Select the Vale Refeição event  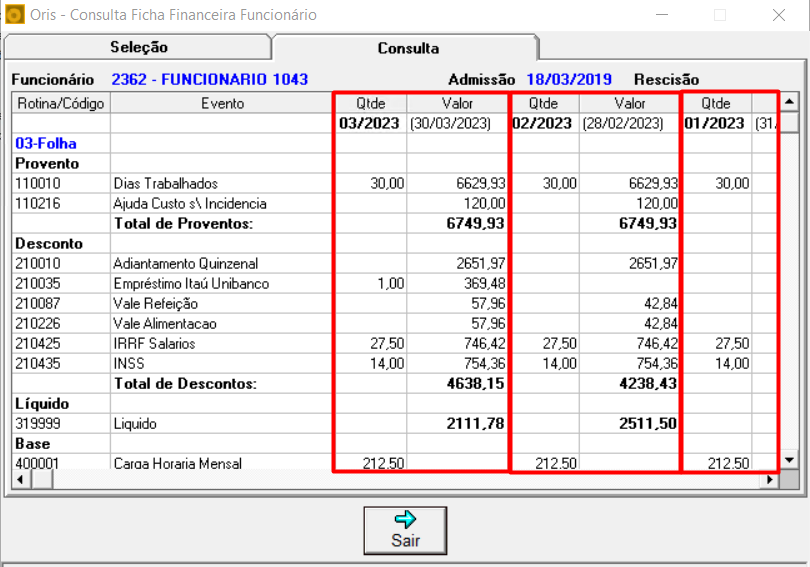tap(155, 304)
